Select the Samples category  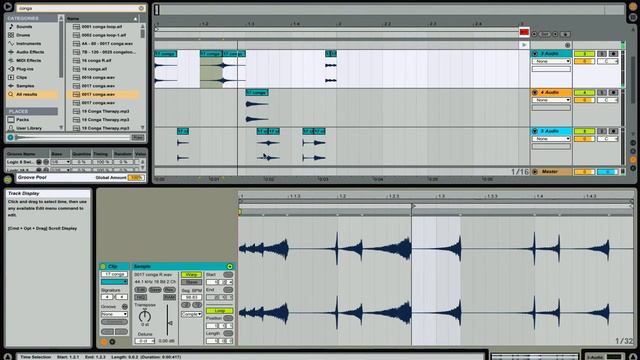[25, 86]
